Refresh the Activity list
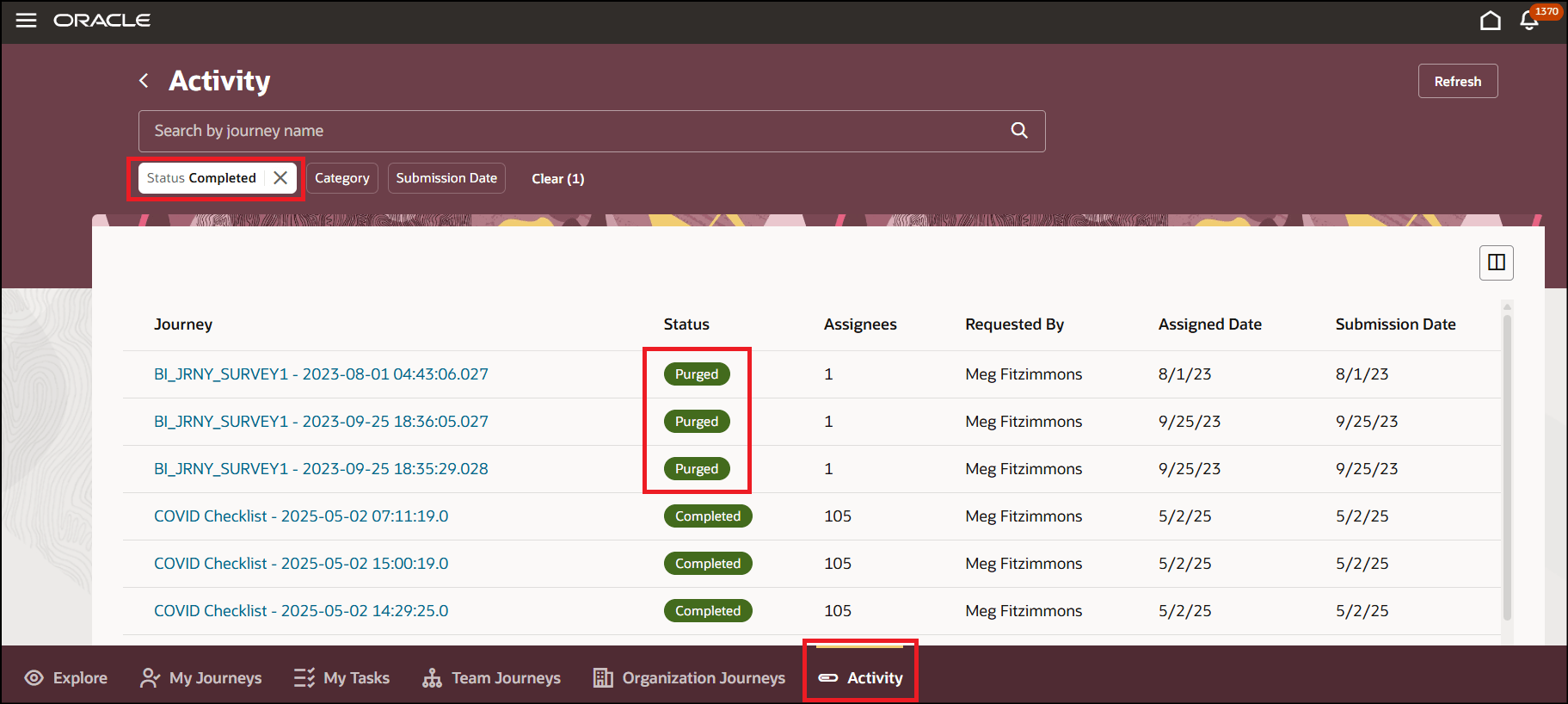 (x=1458, y=81)
